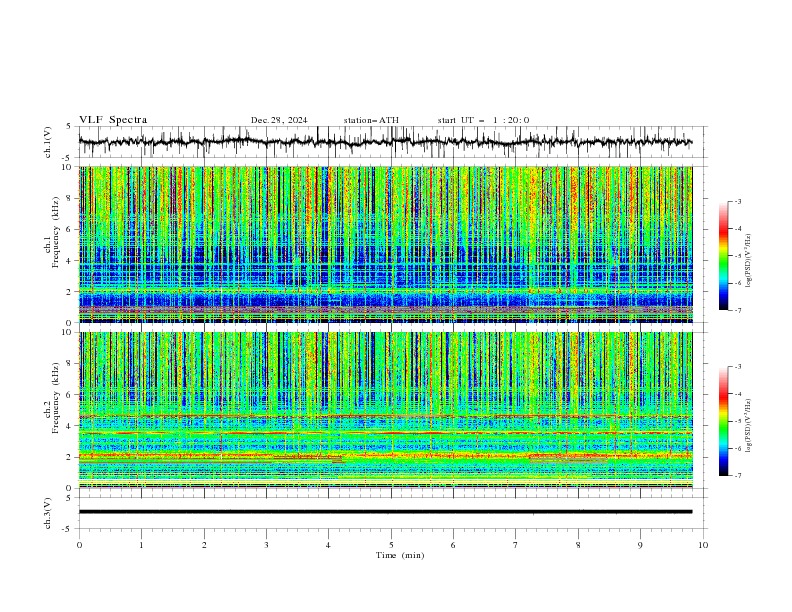
Task: Click the ch.1 spectrogram color scale bar
Action: [x=723, y=256]
